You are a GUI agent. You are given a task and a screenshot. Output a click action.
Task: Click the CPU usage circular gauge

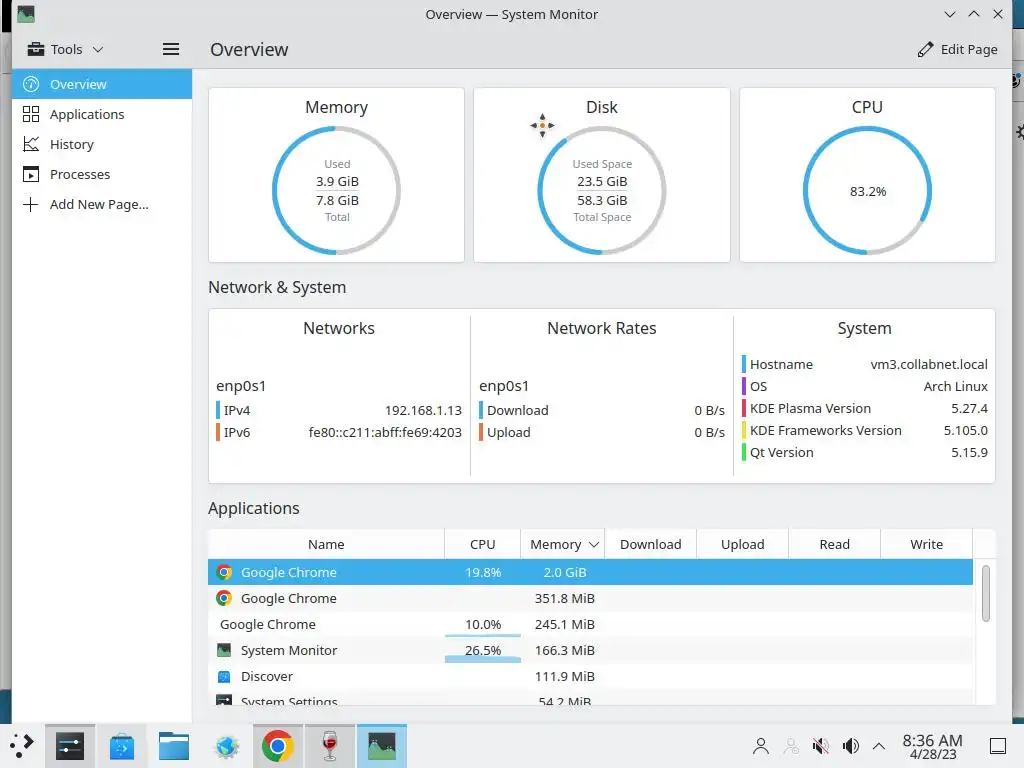[867, 191]
